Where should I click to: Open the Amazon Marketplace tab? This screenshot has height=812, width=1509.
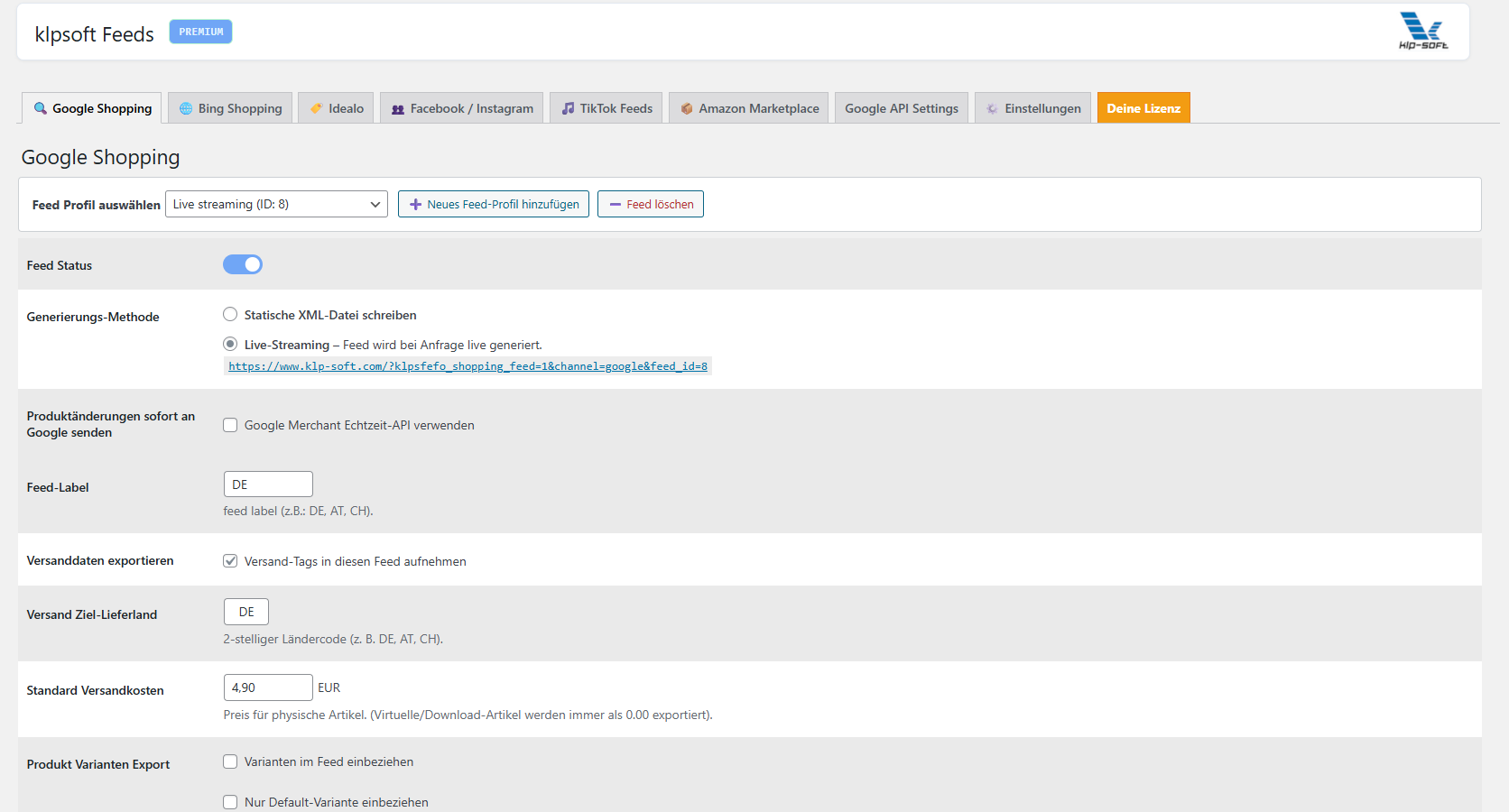click(x=749, y=108)
